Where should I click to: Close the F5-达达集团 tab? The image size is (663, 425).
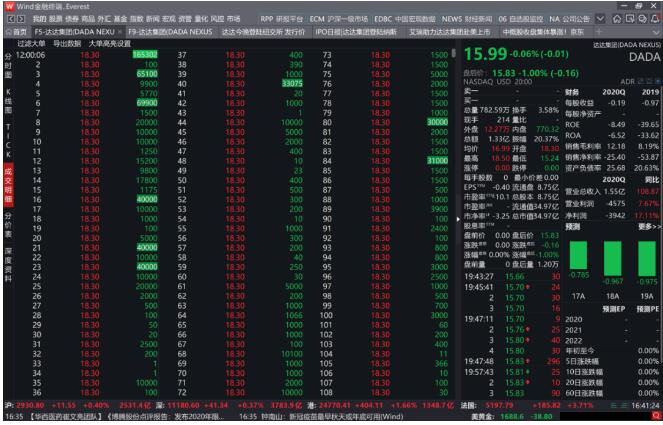(x=120, y=32)
